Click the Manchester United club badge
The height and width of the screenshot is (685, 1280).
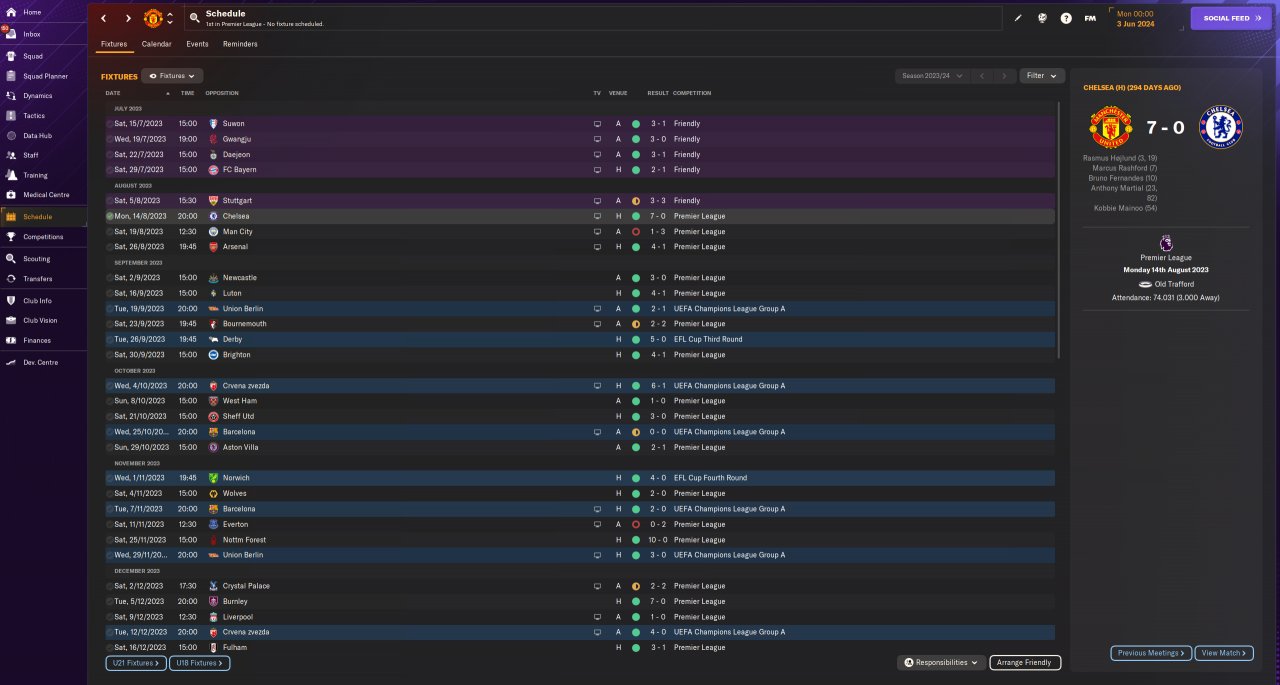[x=153, y=18]
